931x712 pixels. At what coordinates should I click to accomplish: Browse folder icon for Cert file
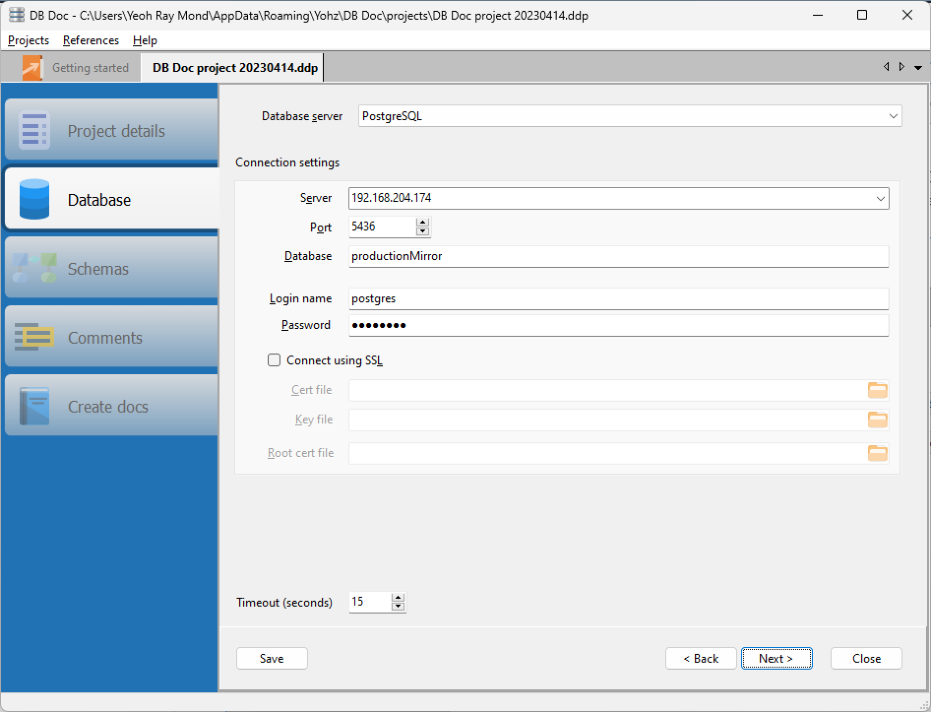(x=877, y=391)
